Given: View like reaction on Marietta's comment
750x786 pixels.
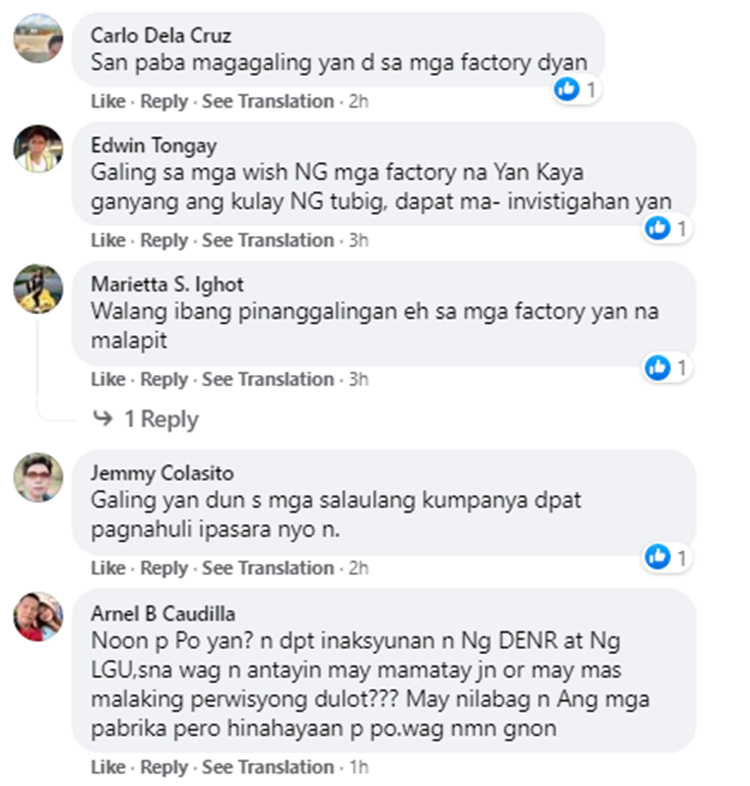Looking at the screenshot, I should (x=668, y=367).
